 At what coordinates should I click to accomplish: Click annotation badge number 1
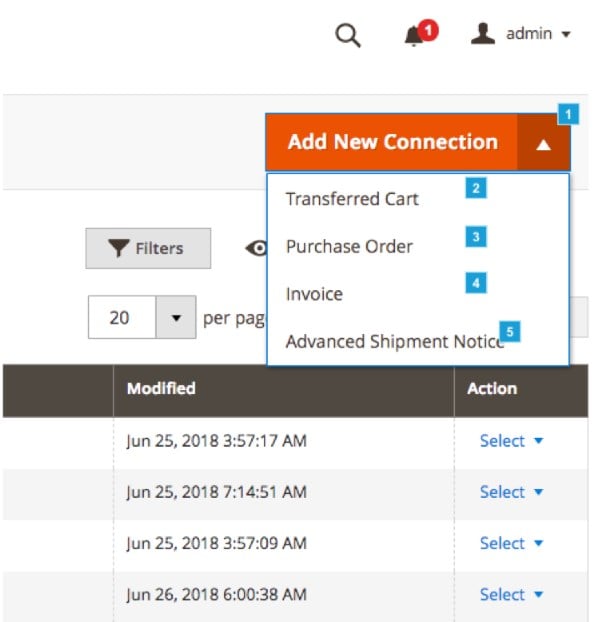click(568, 114)
